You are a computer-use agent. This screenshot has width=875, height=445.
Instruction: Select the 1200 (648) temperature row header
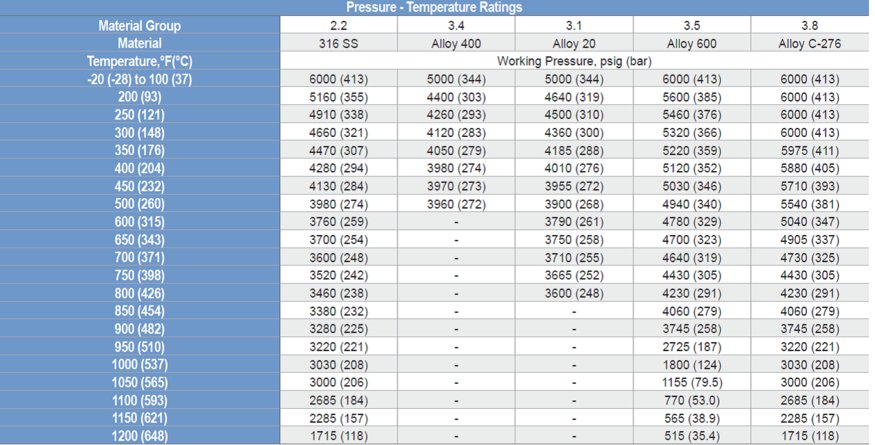(x=140, y=436)
